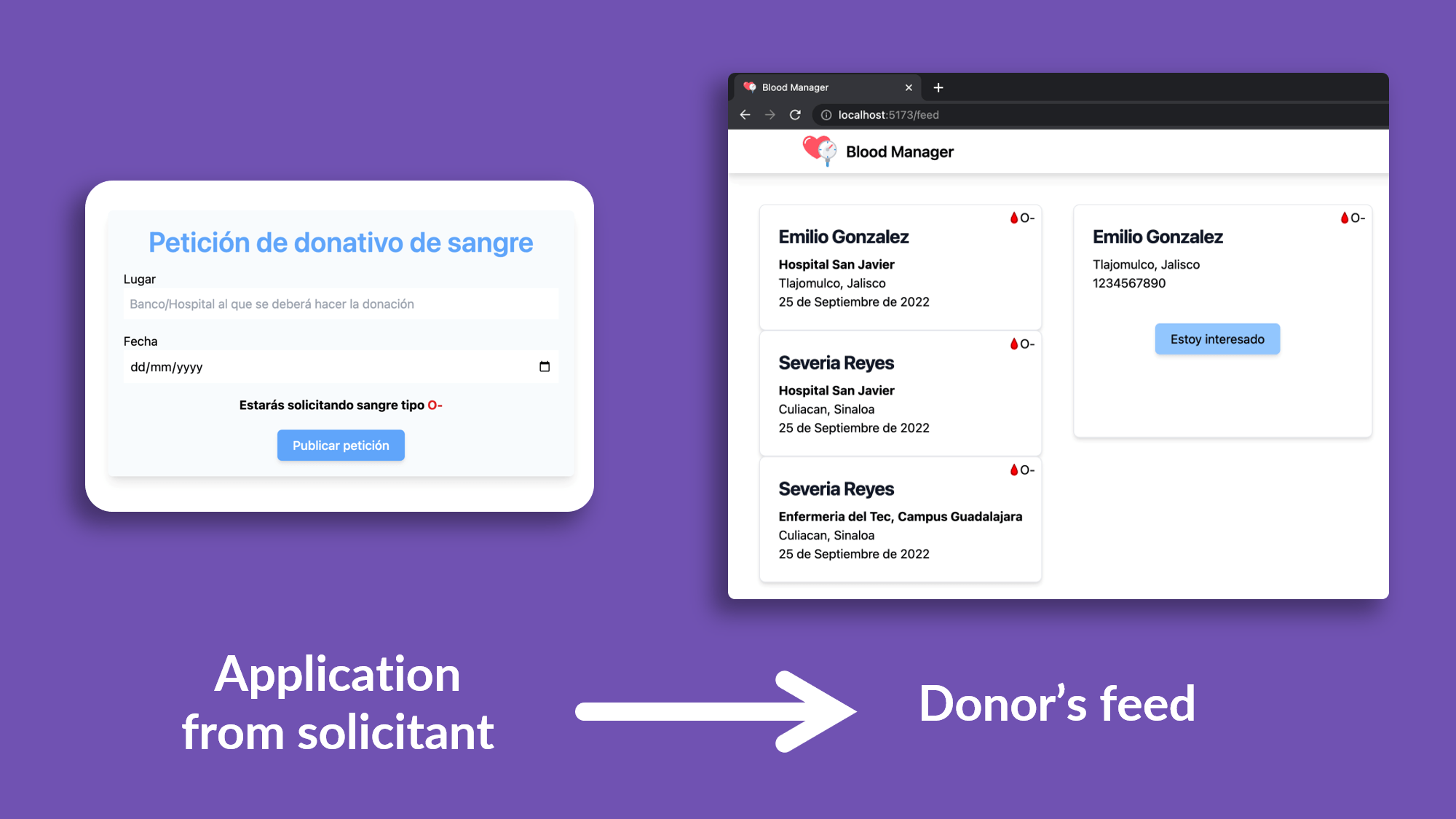Click the browser tab close X button
Screen dimensions: 1456x819
pyautogui.click(x=908, y=87)
